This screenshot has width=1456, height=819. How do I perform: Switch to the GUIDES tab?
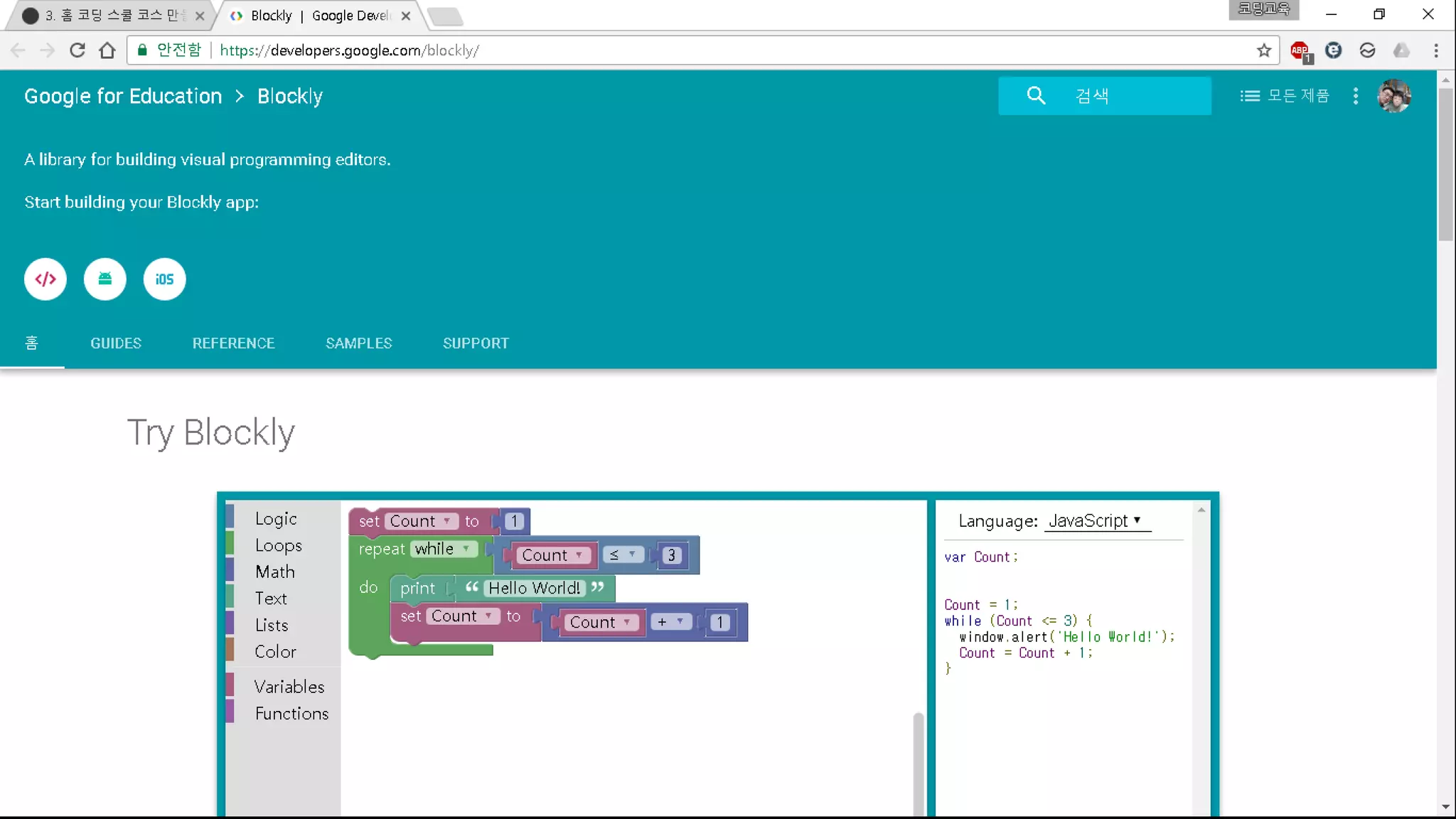point(116,343)
